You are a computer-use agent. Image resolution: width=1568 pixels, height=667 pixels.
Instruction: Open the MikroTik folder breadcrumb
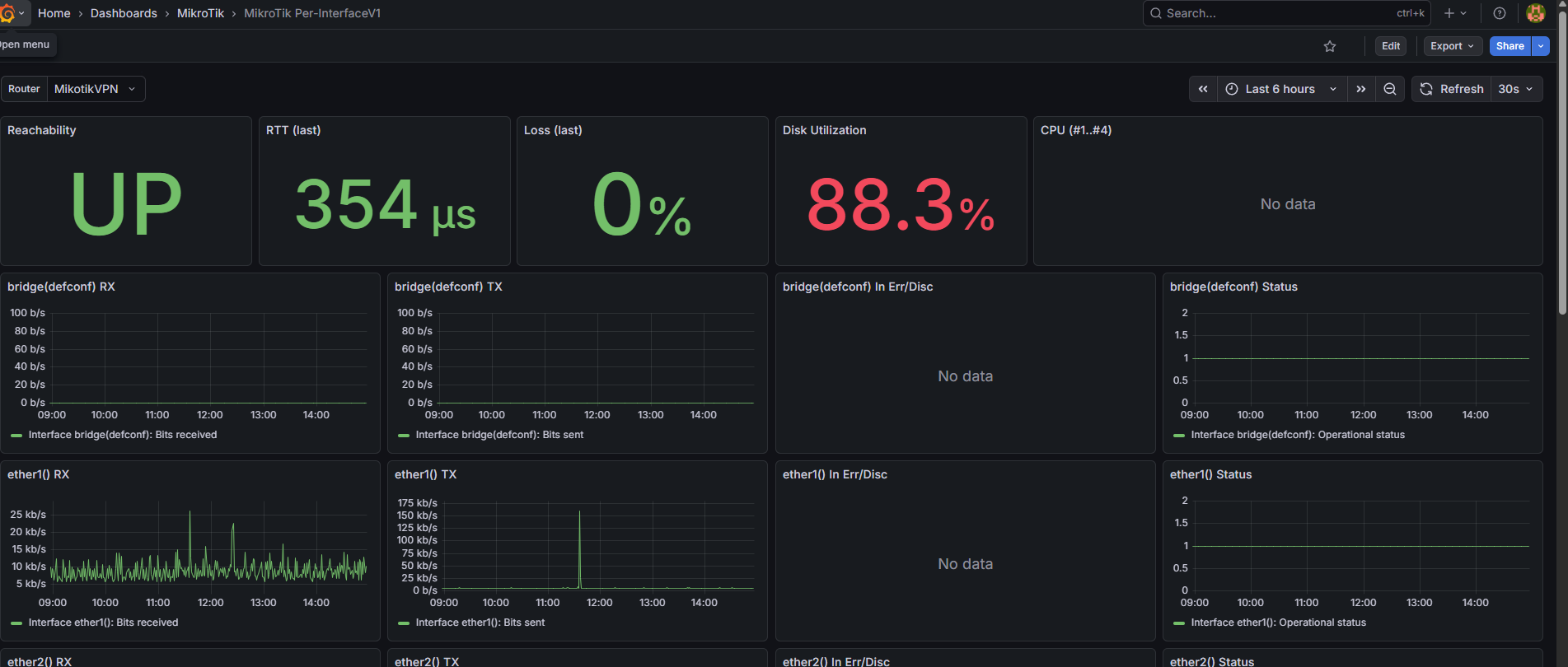[200, 13]
